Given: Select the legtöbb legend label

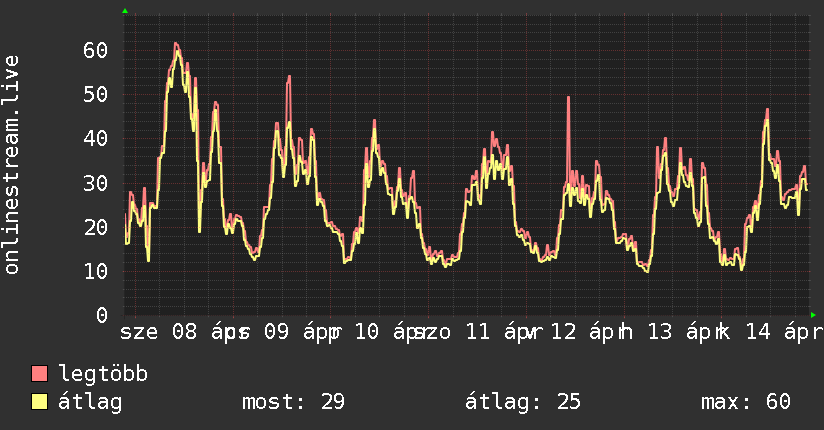Looking at the screenshot, I should (x=103, y=374).
